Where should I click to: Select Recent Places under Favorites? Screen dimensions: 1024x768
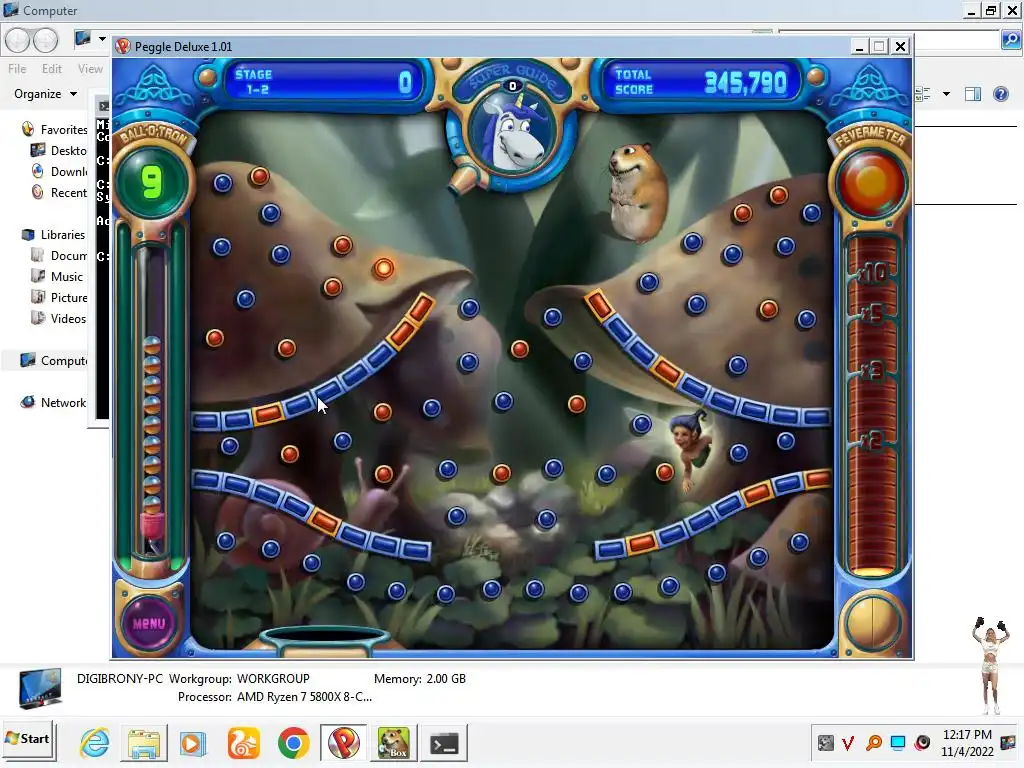click(x=59, y=193)
